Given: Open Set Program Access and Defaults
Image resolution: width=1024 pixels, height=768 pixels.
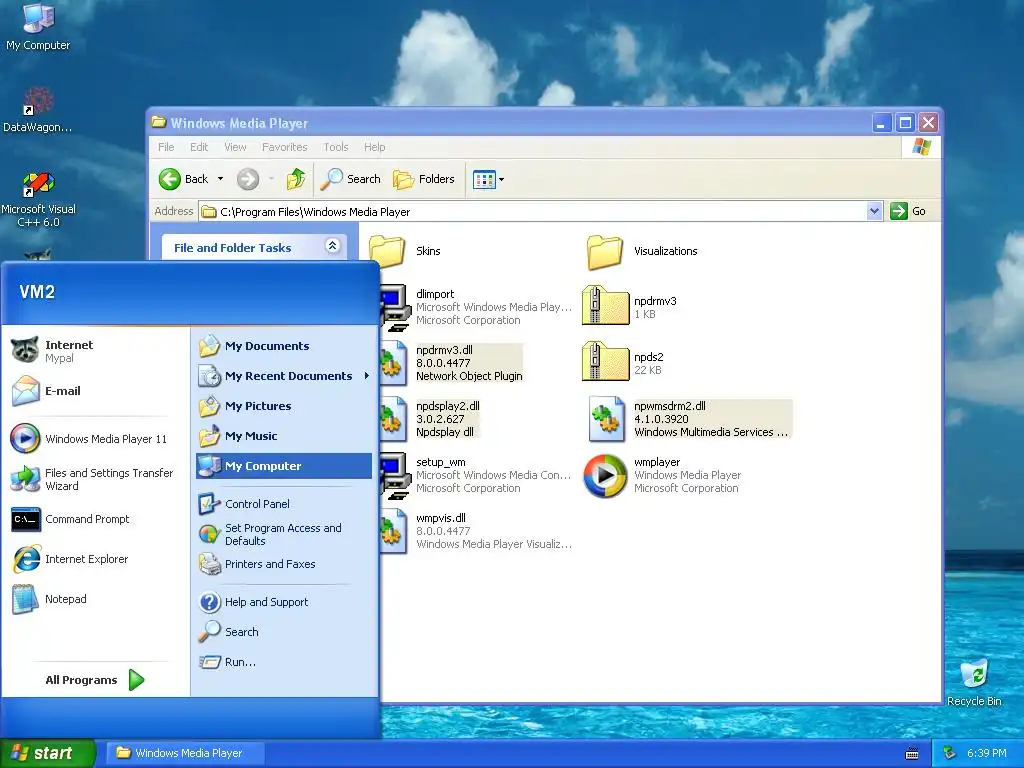Looking at the screenshot, I should tap(271, 534).
